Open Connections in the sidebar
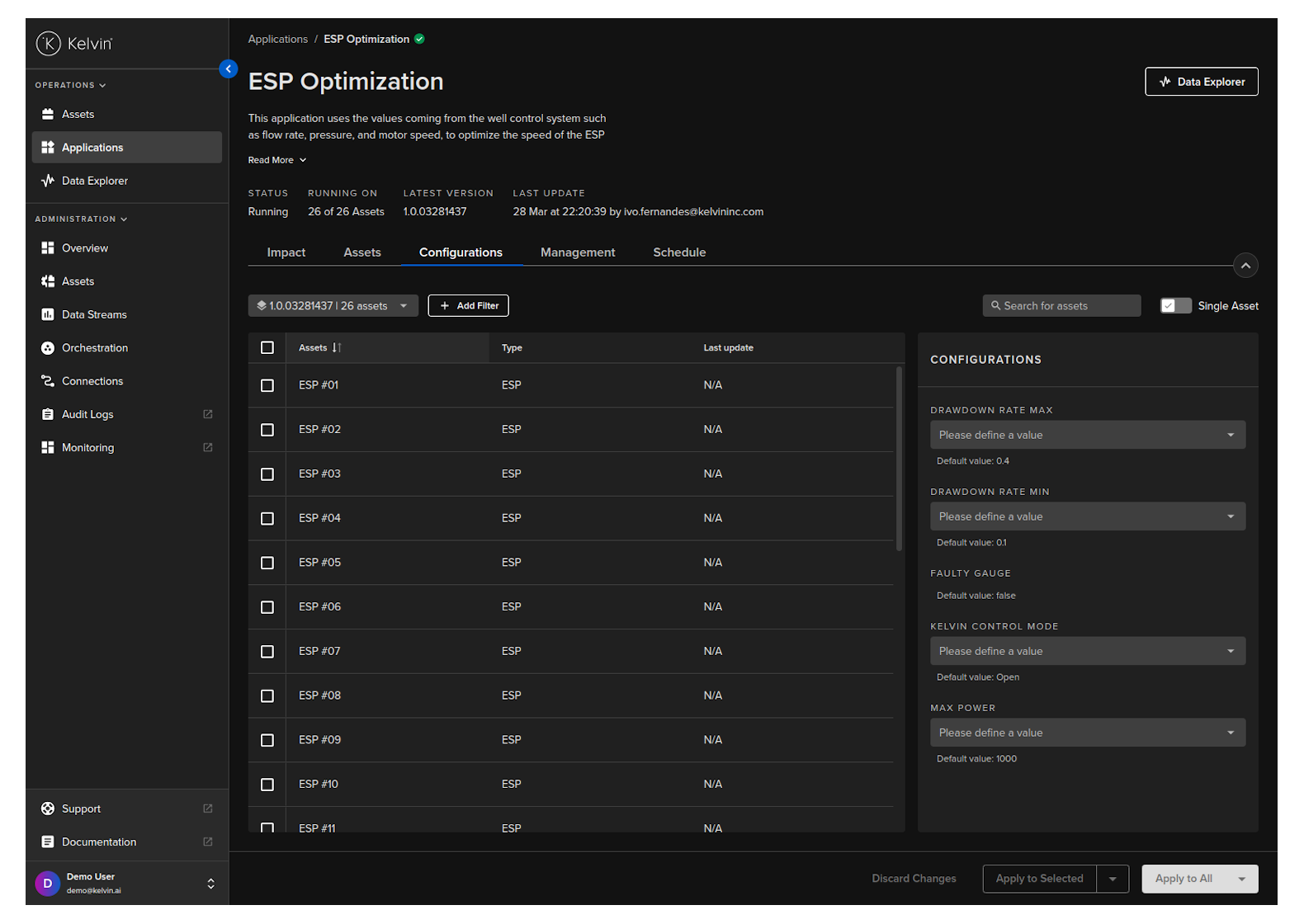The width and height of the screenshot is (1304, 924). pos(92,381)
